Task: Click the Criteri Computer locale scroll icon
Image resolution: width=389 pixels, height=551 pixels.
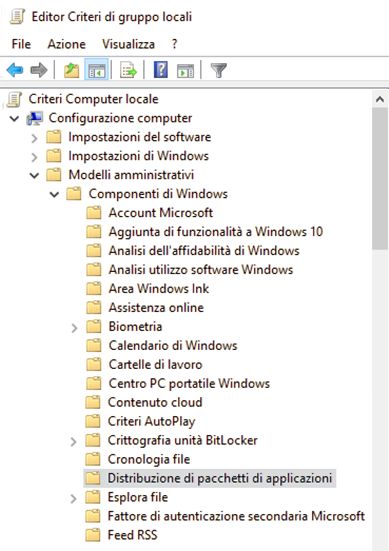Action: [x=14, y=99]
